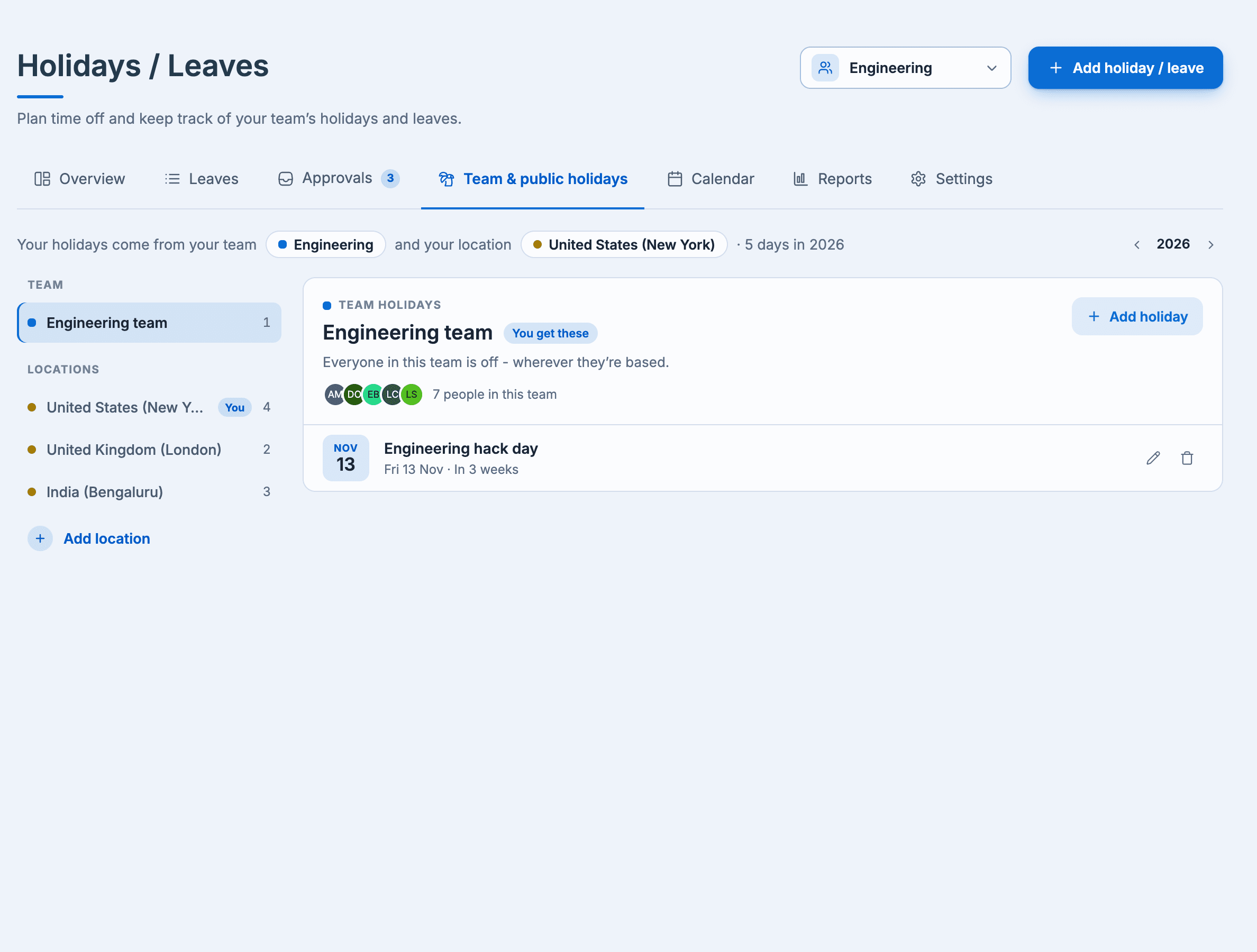Image resolution: width=1257 pixels, height=952 pixels.
Task: Switch to the Overview tab
Action: [79, 179]
